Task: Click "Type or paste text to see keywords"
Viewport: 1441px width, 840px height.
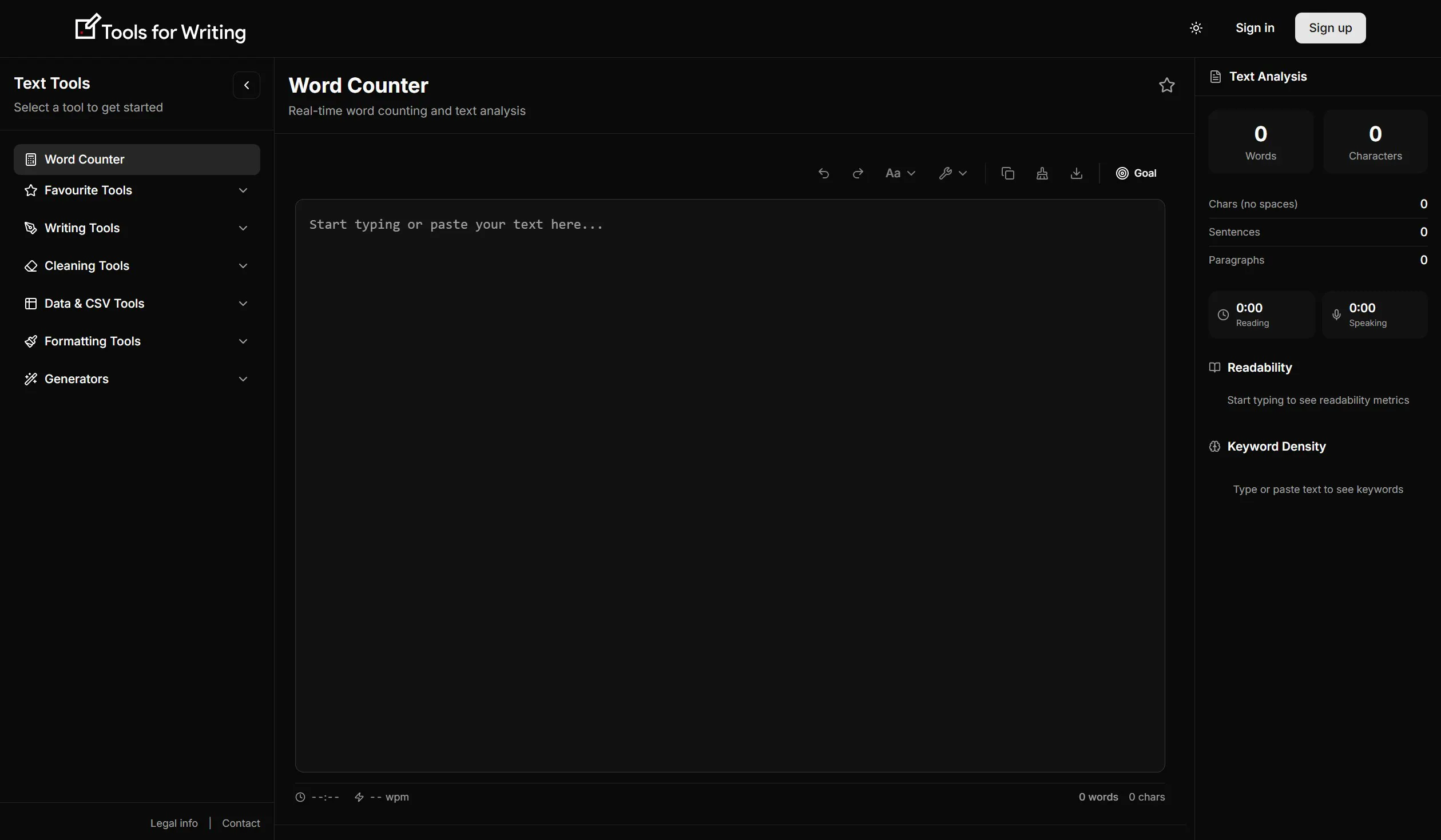Action: (x=1318, y=489)
